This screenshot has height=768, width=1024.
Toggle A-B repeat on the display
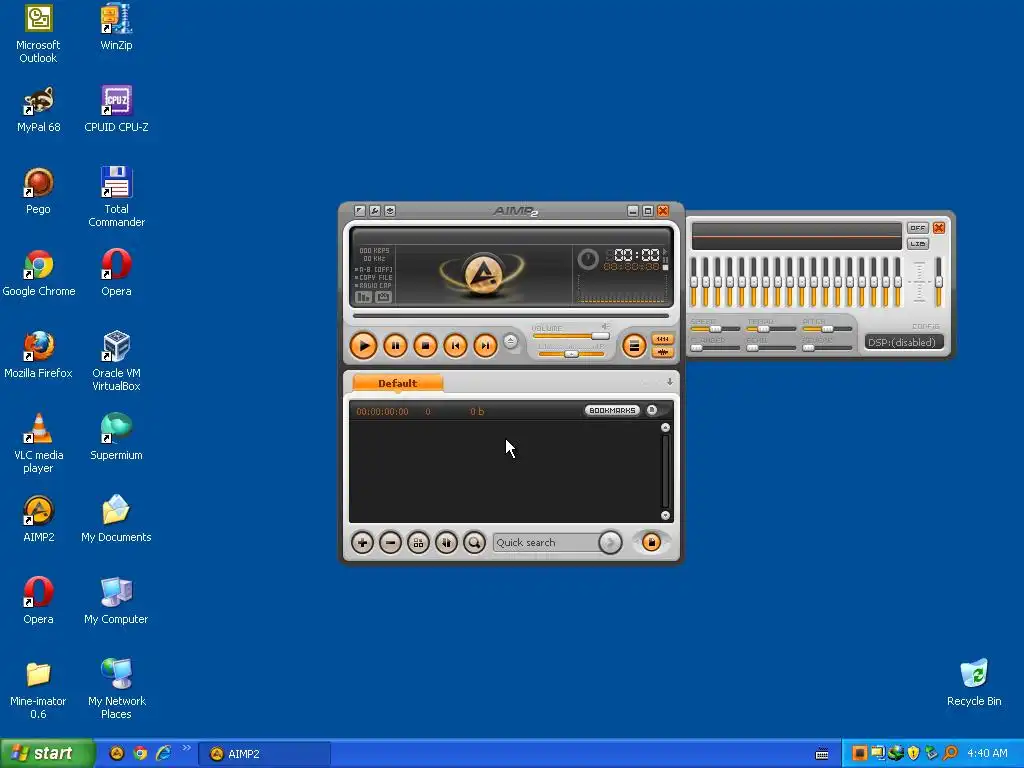374,269
